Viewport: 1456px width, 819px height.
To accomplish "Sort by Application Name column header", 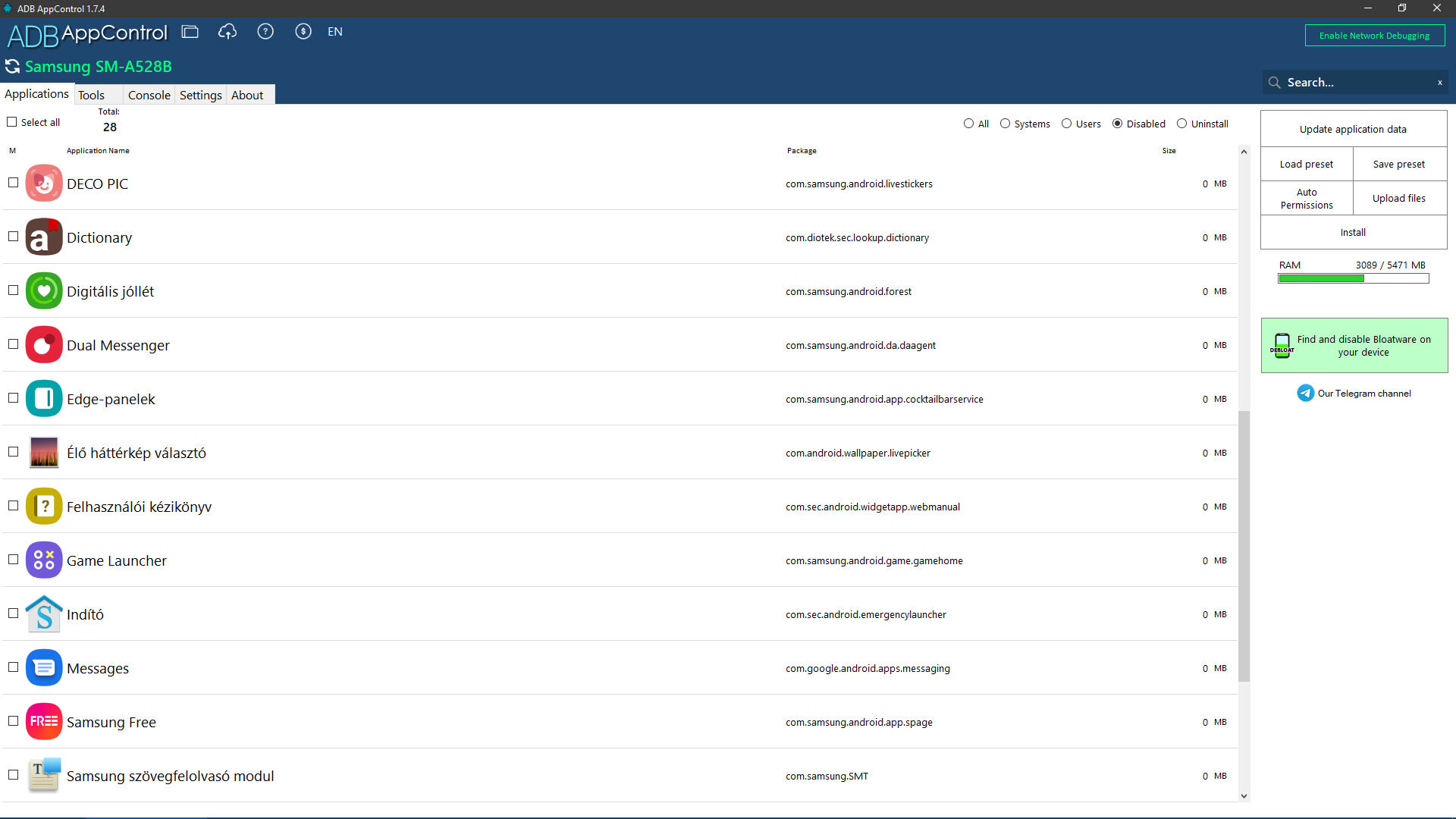I will click(98, 151).
